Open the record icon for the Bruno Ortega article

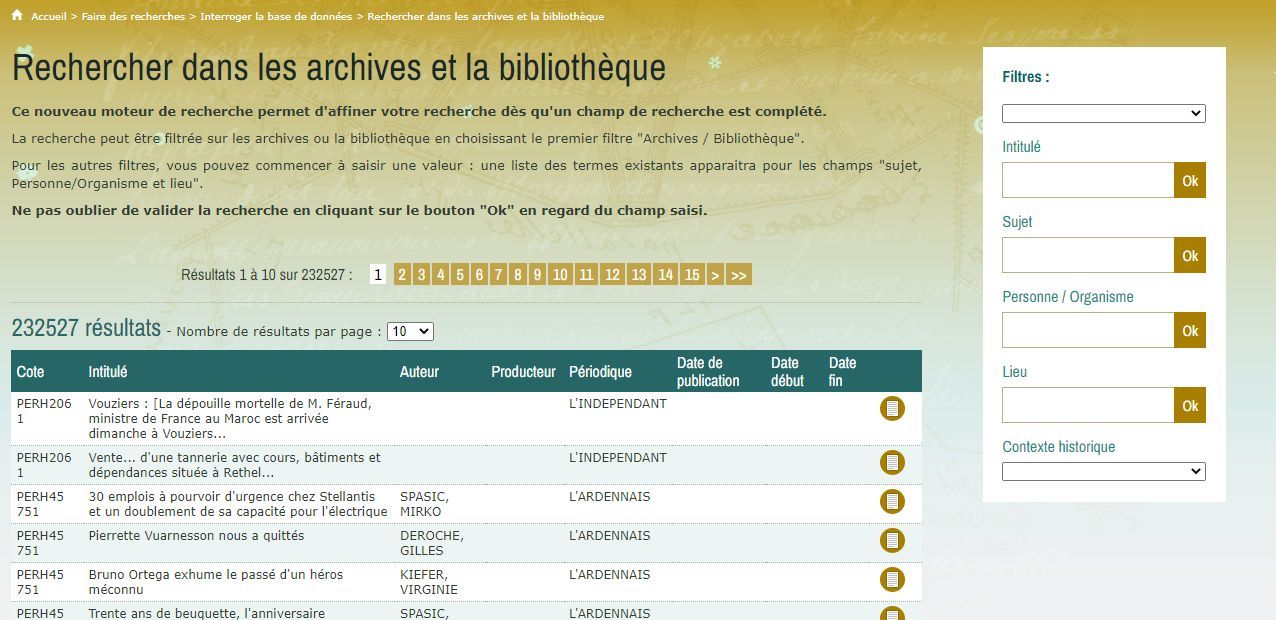pyautogui.click(x=892, y=579)
